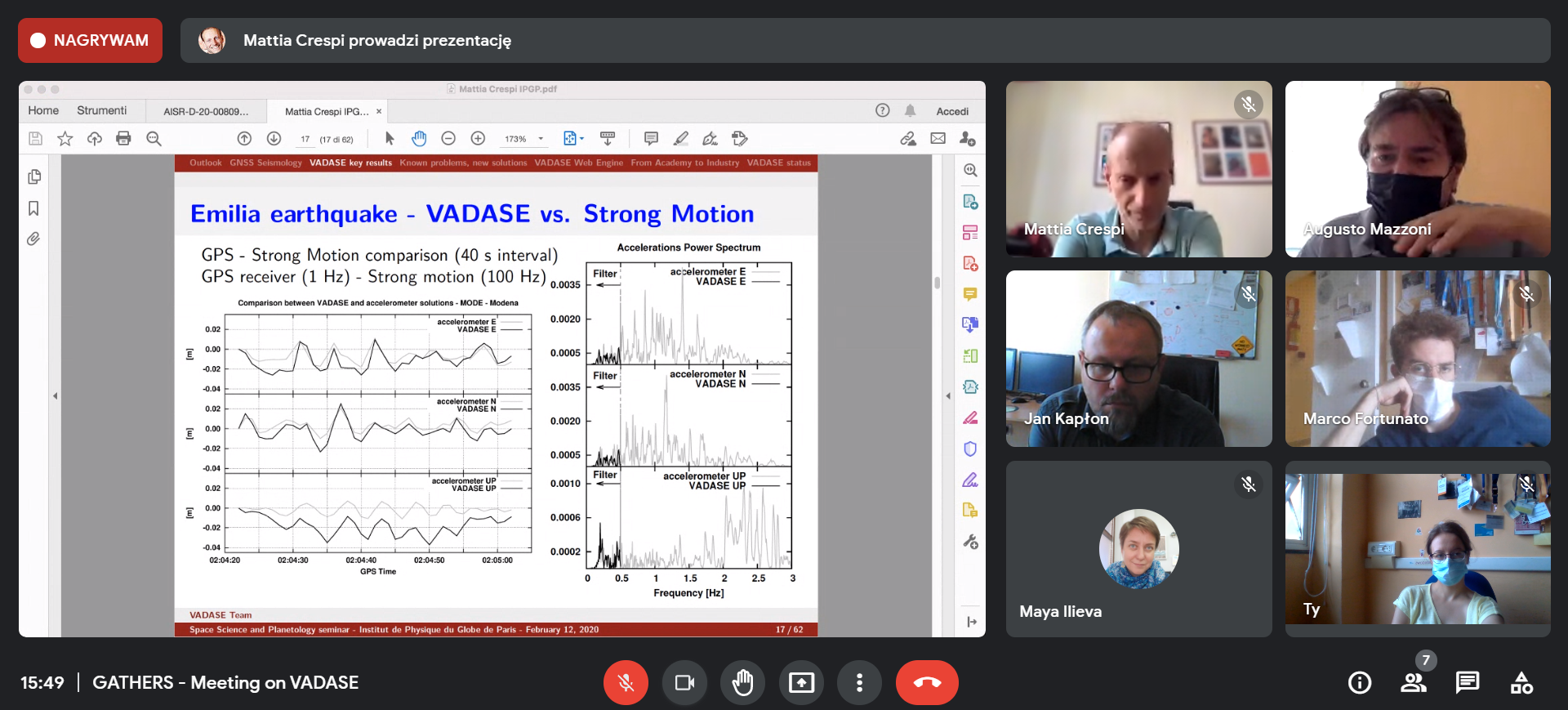
Task: Raise your hand in the meeting
Action: 742,682
